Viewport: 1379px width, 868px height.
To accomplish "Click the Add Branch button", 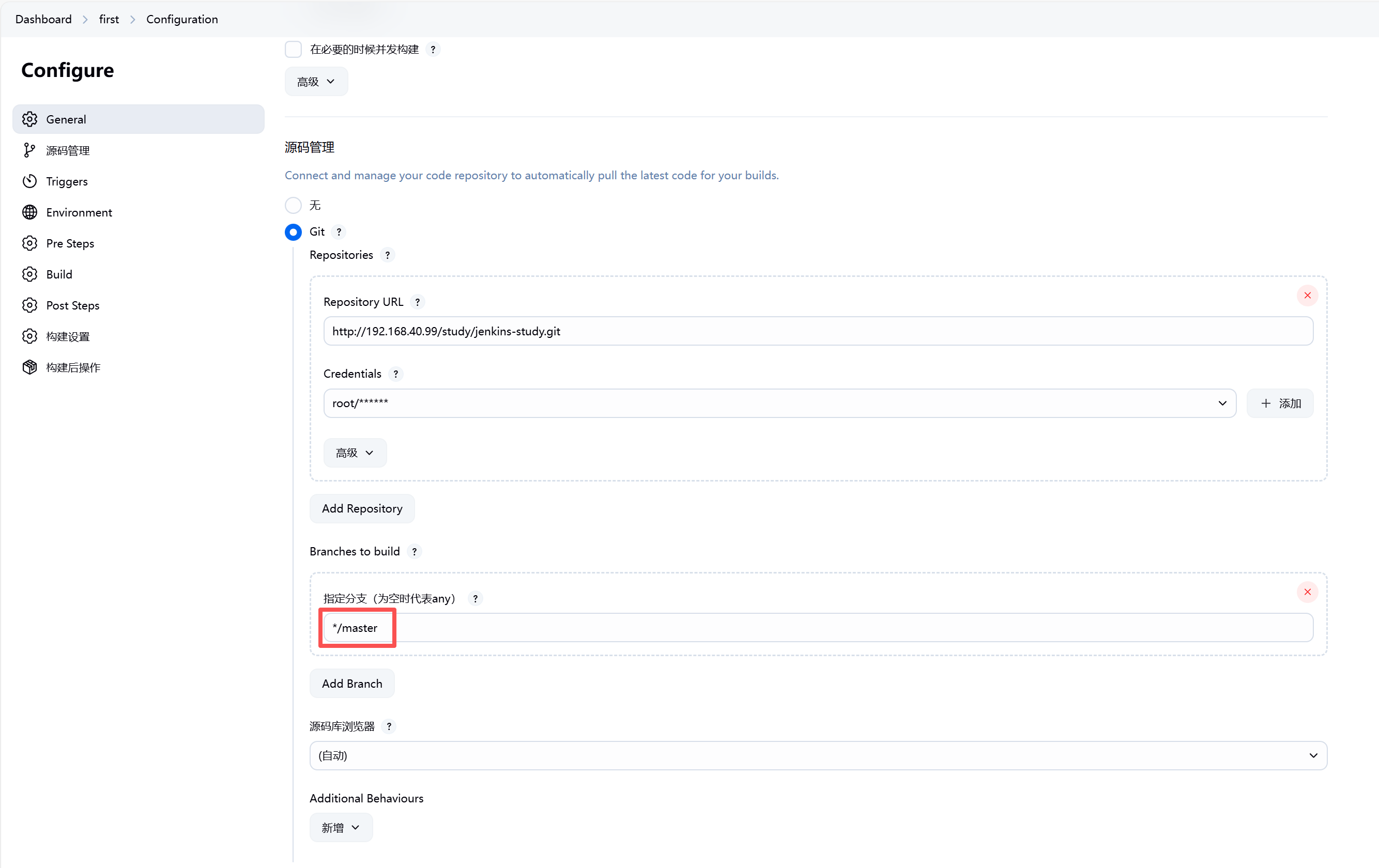I will tap(351, 684).
